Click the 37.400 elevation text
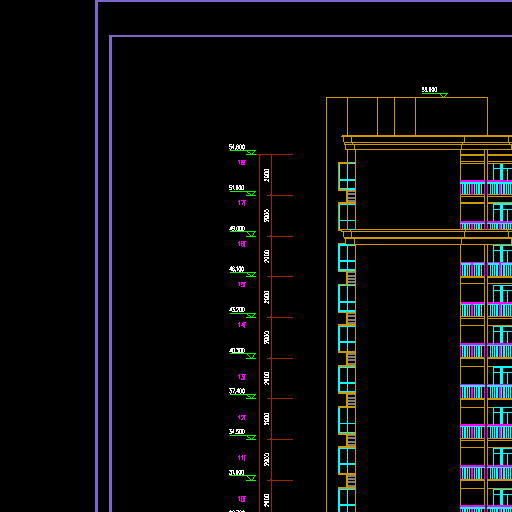The image size is (512, 512). tap(237, 391)
